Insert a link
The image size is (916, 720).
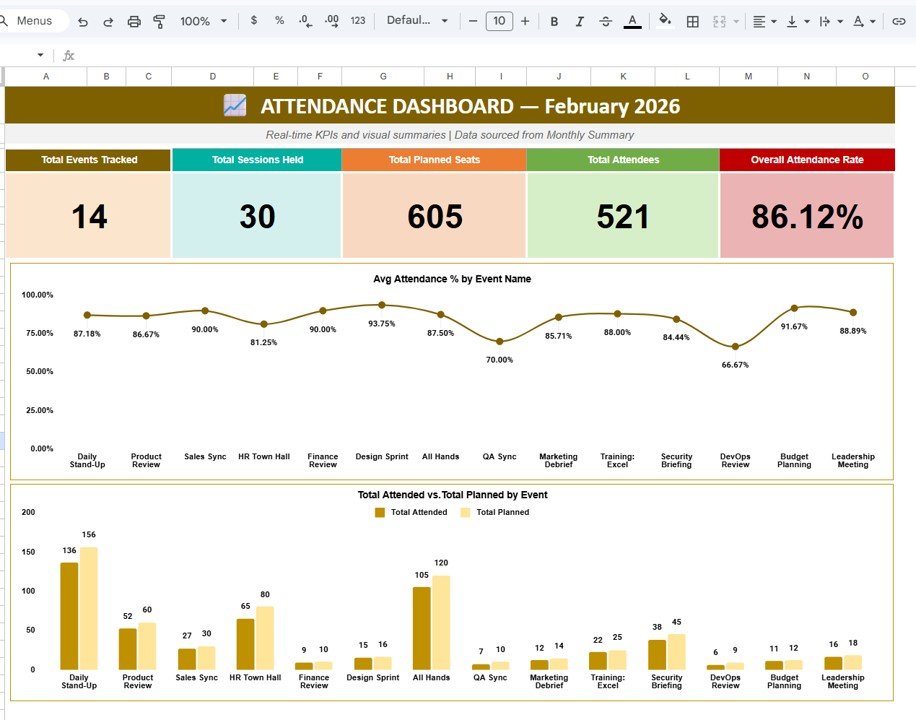899,20
